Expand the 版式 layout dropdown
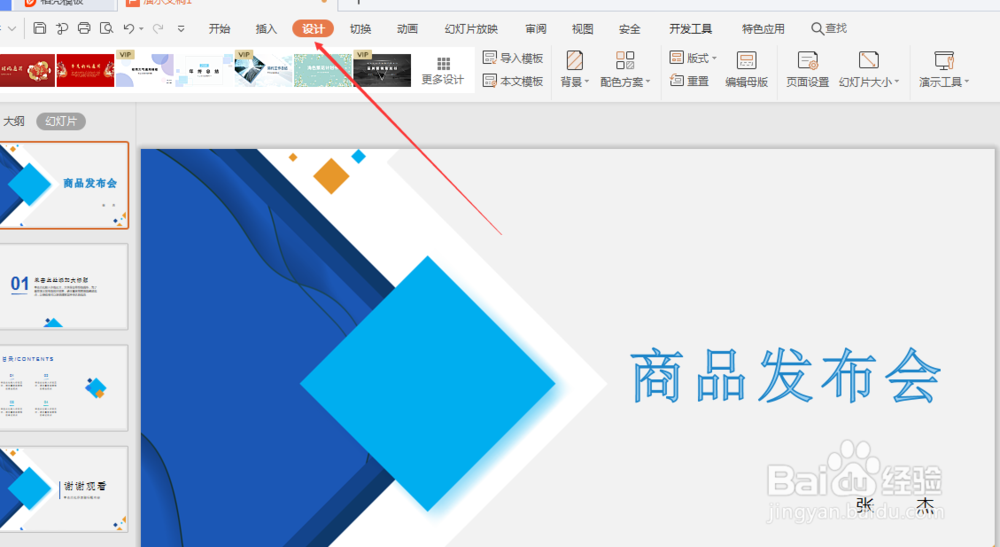Screen dimensions: 1000x547 click(693, 58)
